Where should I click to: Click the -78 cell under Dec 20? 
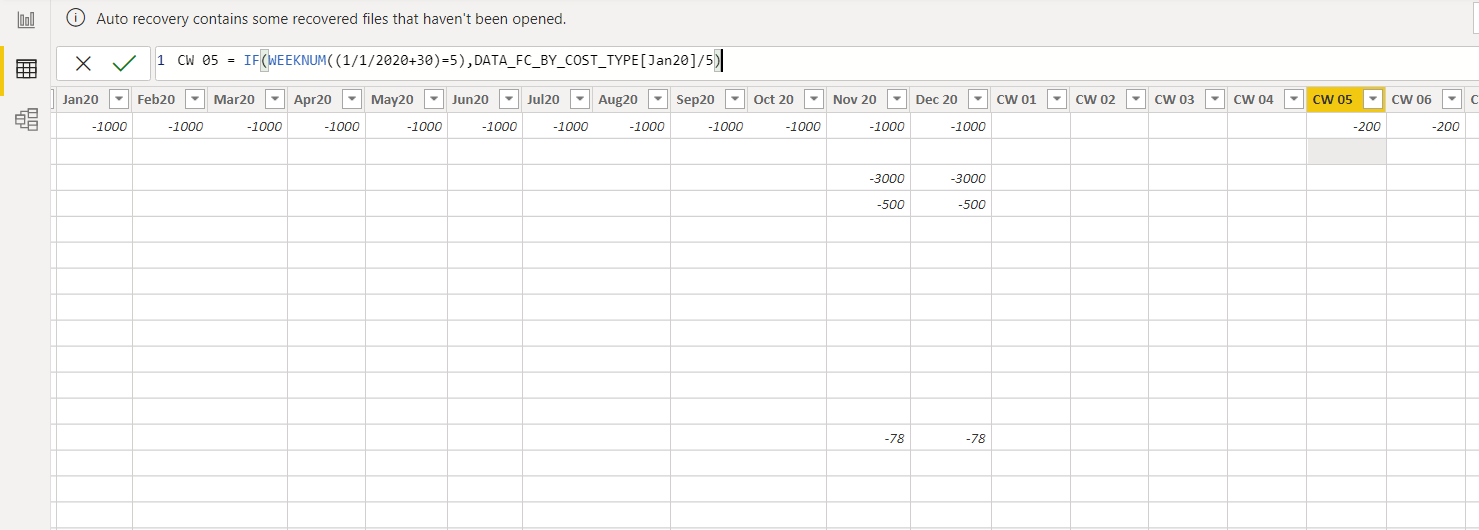[x=950, y=438]
